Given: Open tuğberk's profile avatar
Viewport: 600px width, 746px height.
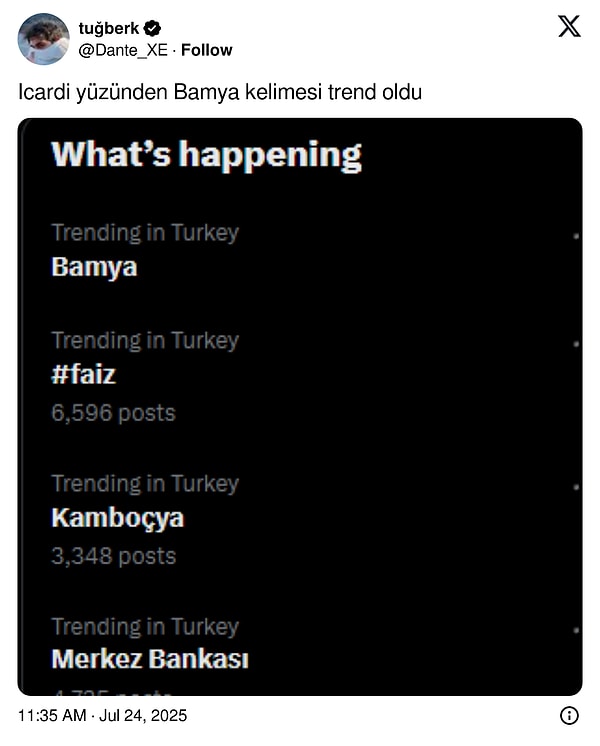Looking at the screenshot, I should [43, 38].
